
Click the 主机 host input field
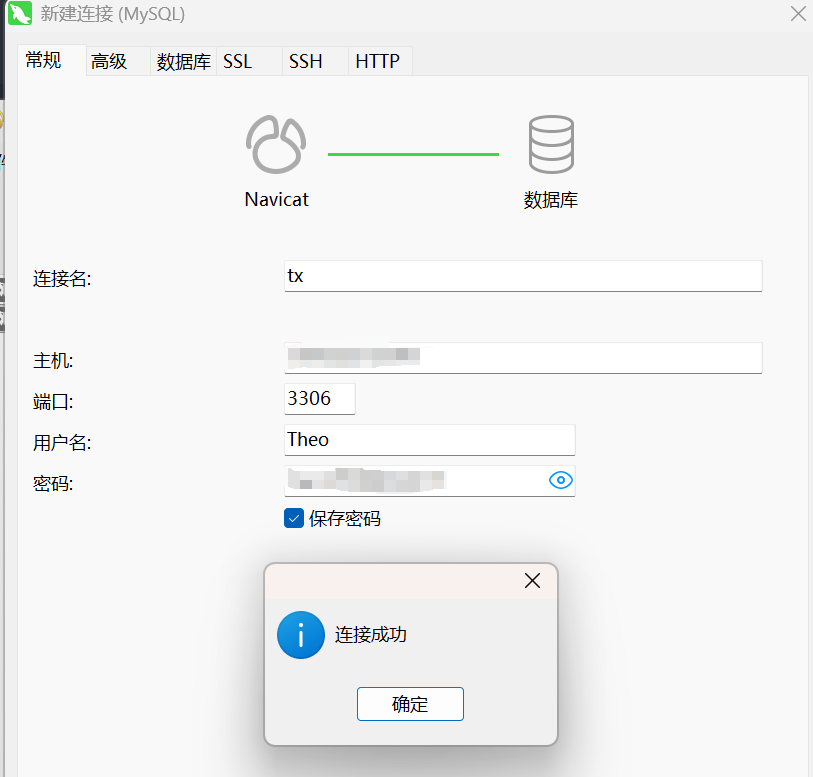coord(523,358)
